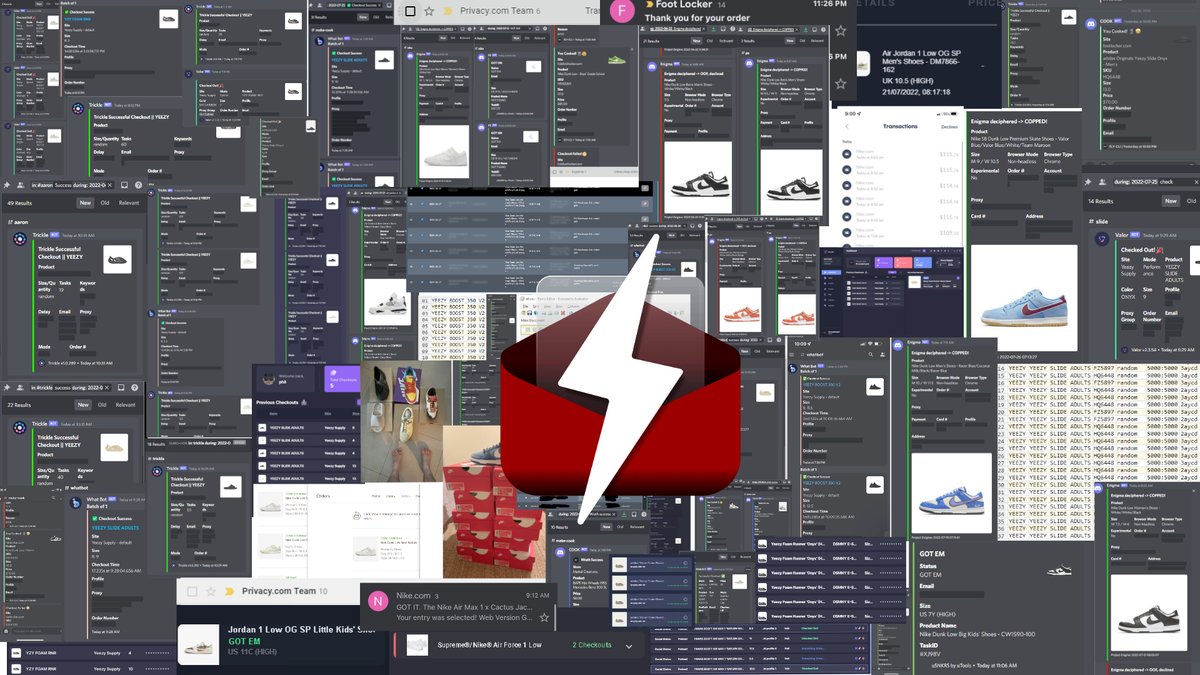Show member list in the #aaron search panel
This screenshot has height=675, width=1200.
point(21,185)
